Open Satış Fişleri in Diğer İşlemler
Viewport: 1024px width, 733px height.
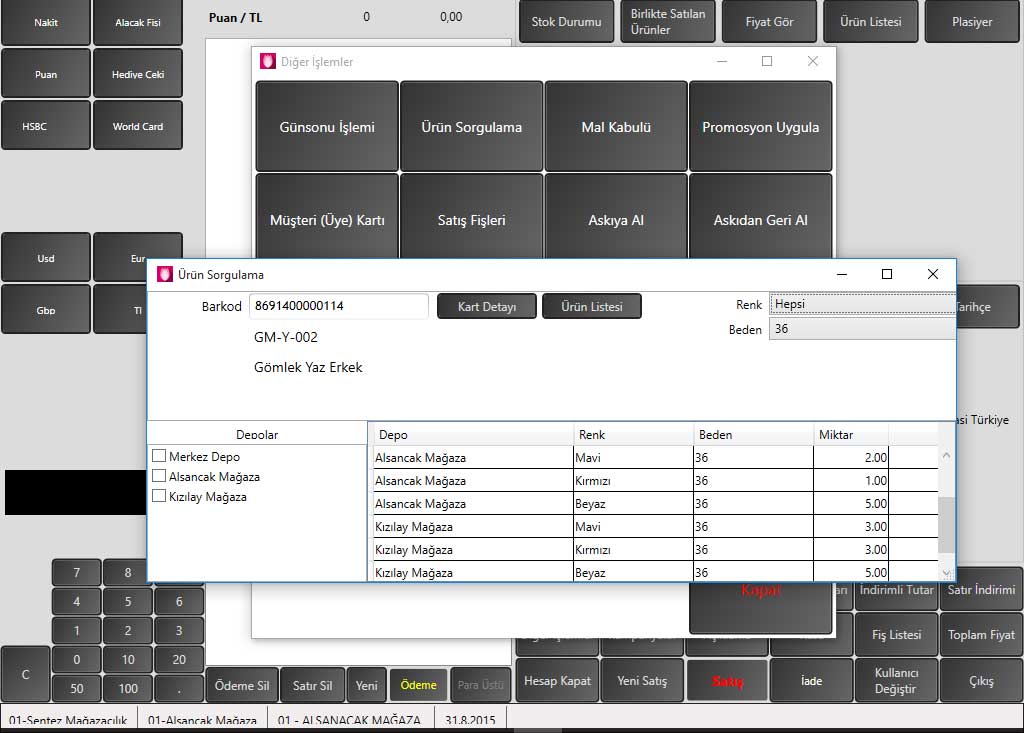coord(472,217)
